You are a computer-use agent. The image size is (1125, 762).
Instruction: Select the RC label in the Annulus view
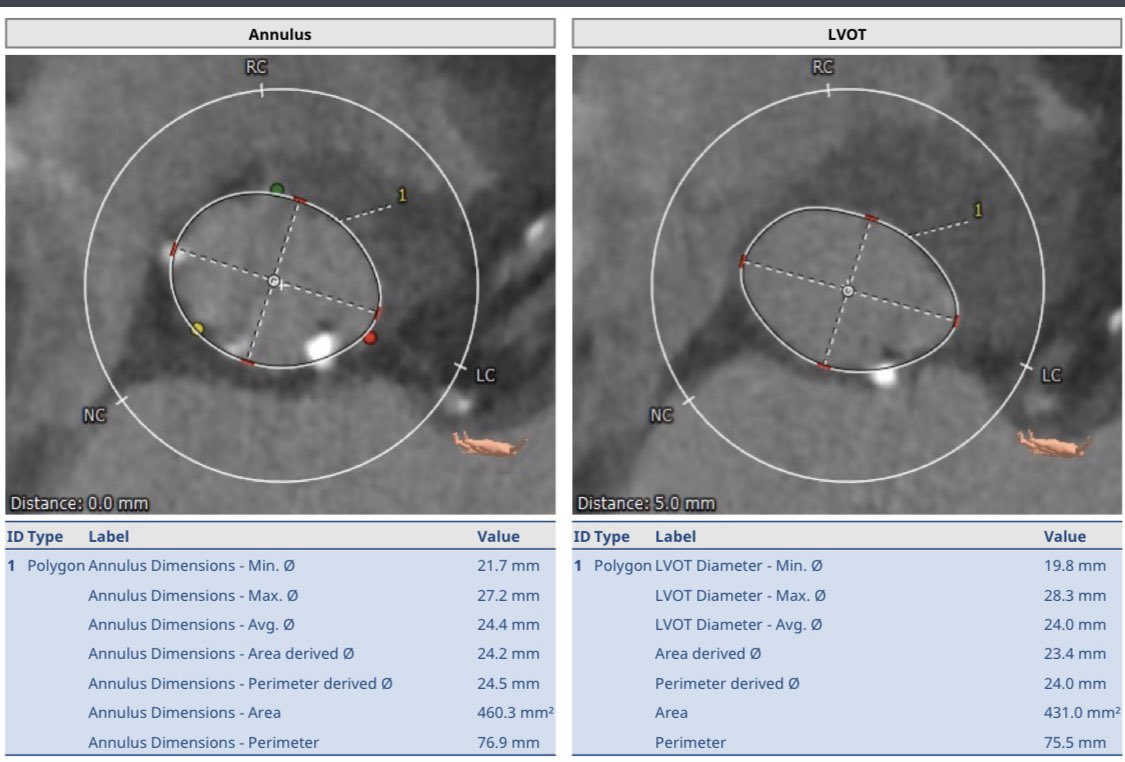(256, 67)
